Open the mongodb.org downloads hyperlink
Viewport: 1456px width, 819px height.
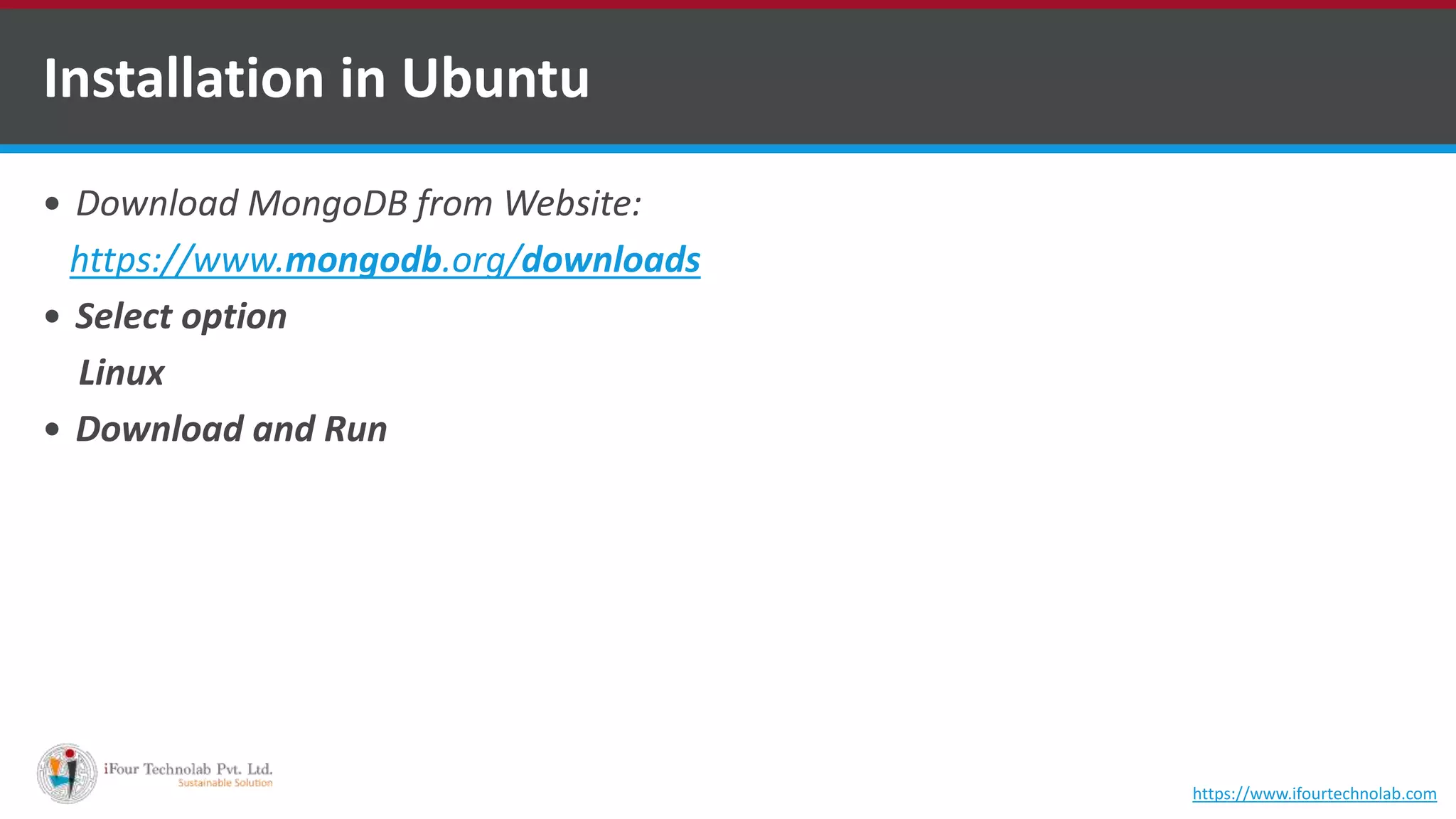tap(385, 259)
